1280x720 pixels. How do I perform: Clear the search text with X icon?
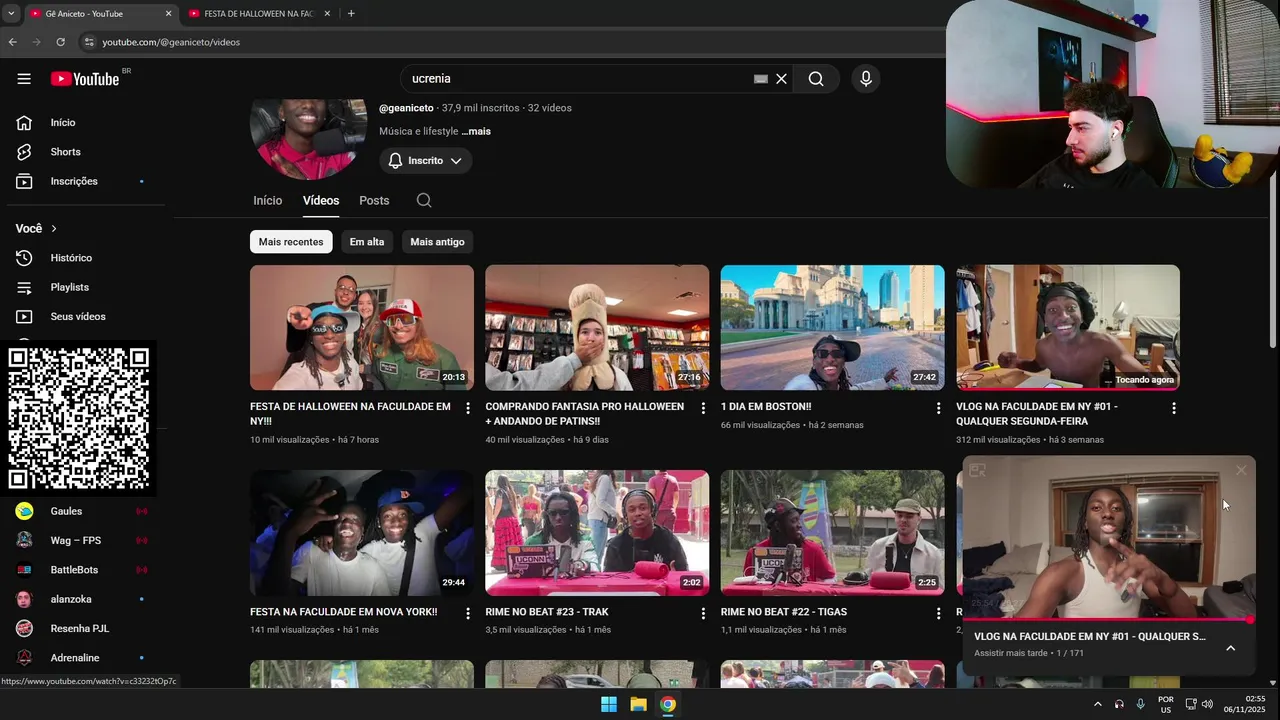pyautogui.click(x=782, y=79)
